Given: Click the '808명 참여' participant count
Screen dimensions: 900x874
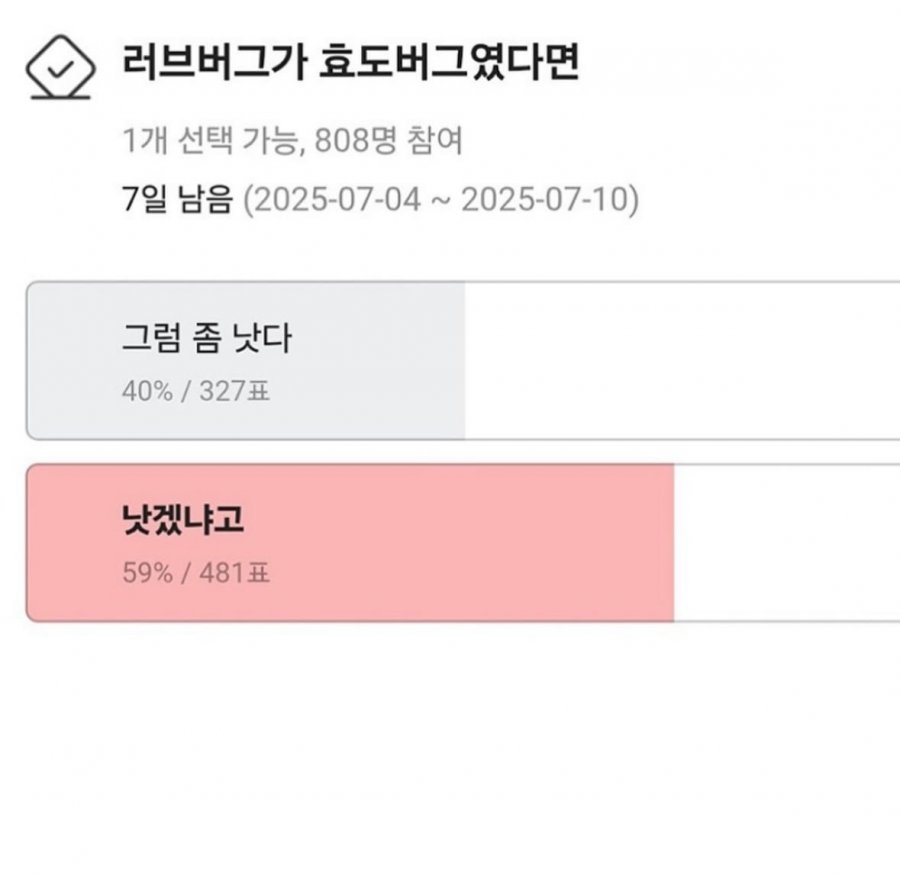Looking at the screenshot, I should pos(389,140).
